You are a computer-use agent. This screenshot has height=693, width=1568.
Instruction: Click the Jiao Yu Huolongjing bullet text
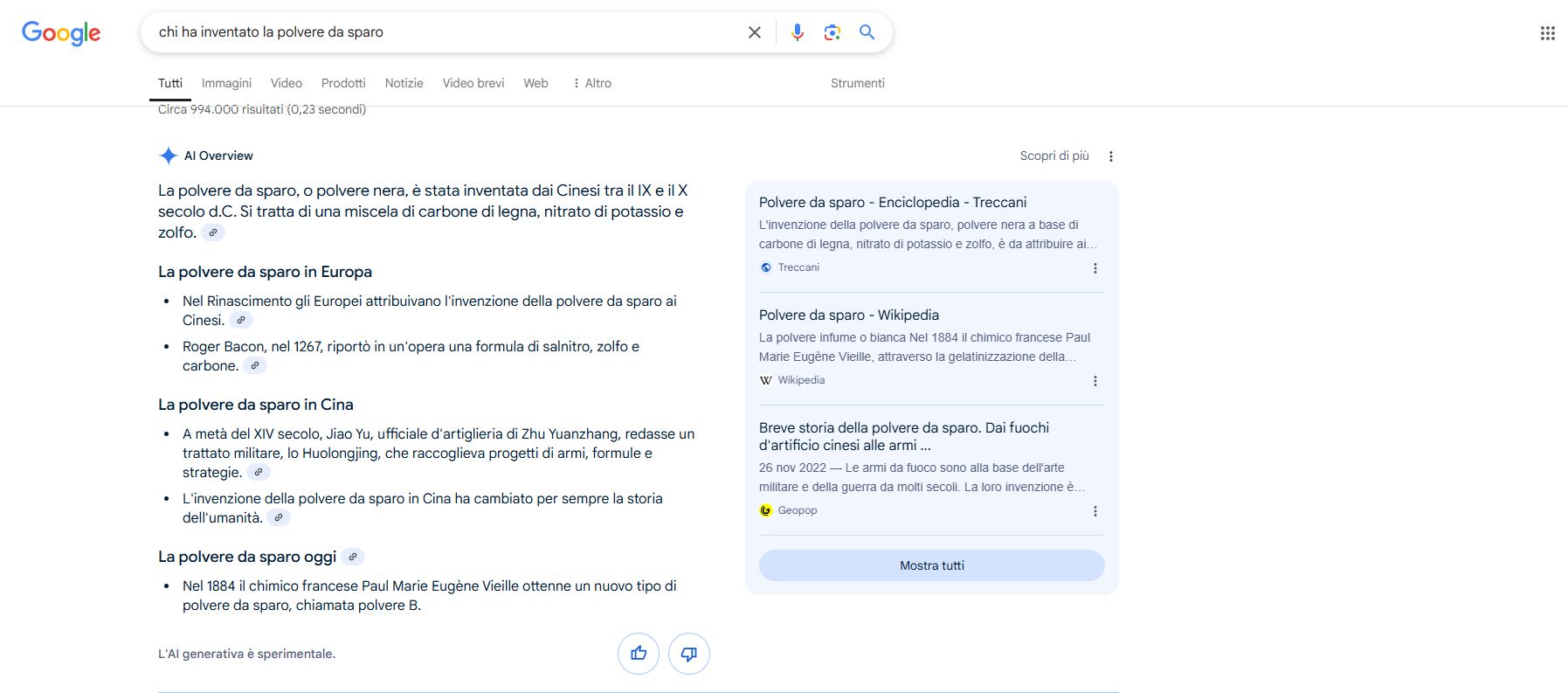point(439,453)
